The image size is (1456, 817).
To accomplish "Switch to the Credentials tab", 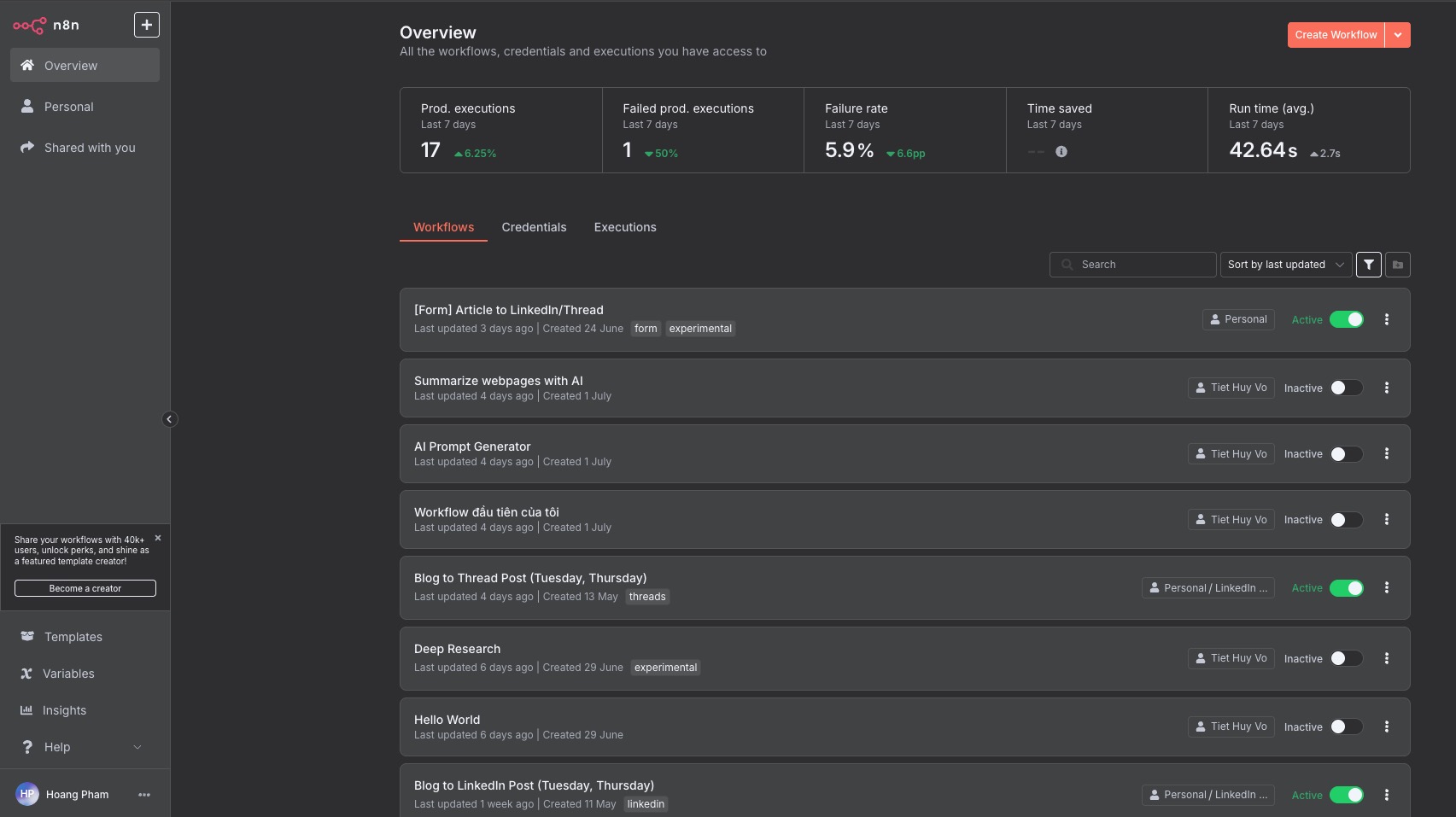I will tap(534, 227).
